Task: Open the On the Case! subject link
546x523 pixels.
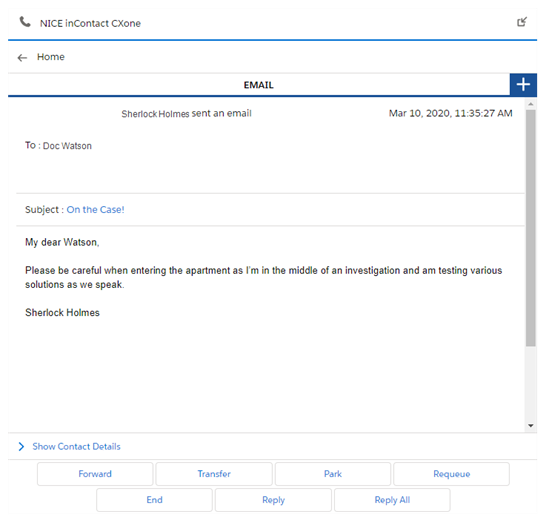Action: click(x=95, y=210)
